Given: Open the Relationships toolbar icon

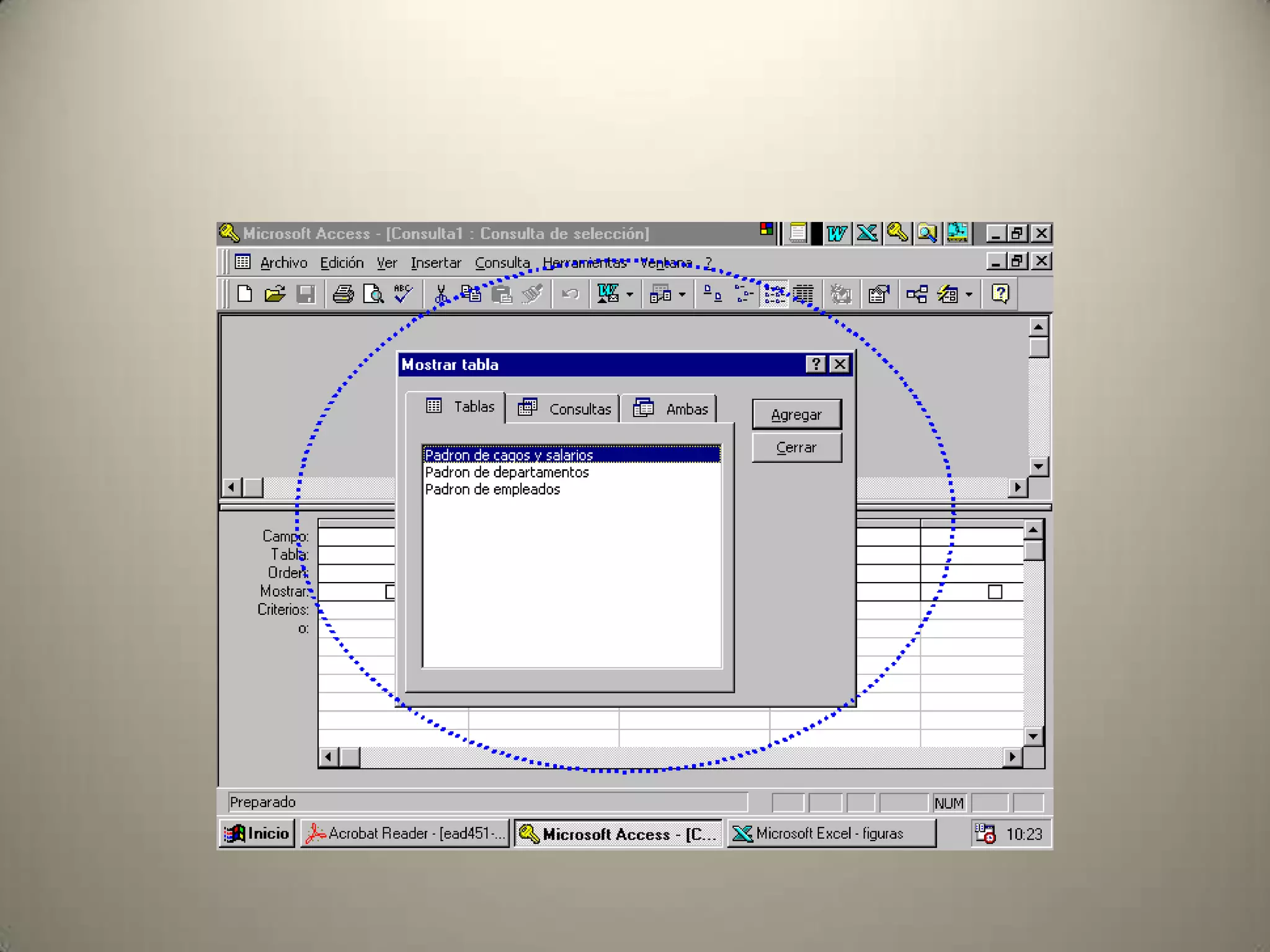Looking at the screenshot, I should [x=917, y=294].
